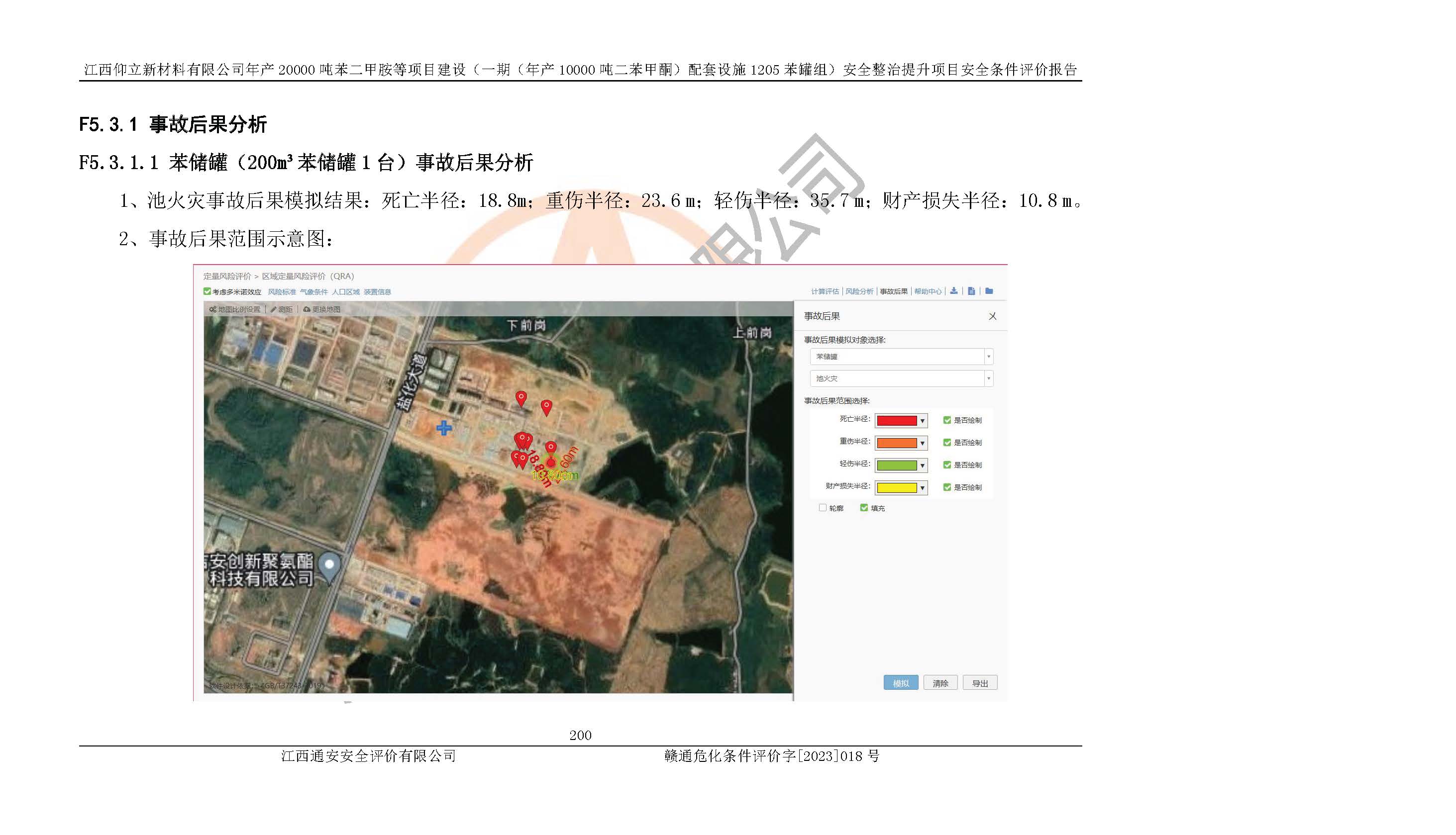
Task: Click the document report icon
Action: coord(971,291)
